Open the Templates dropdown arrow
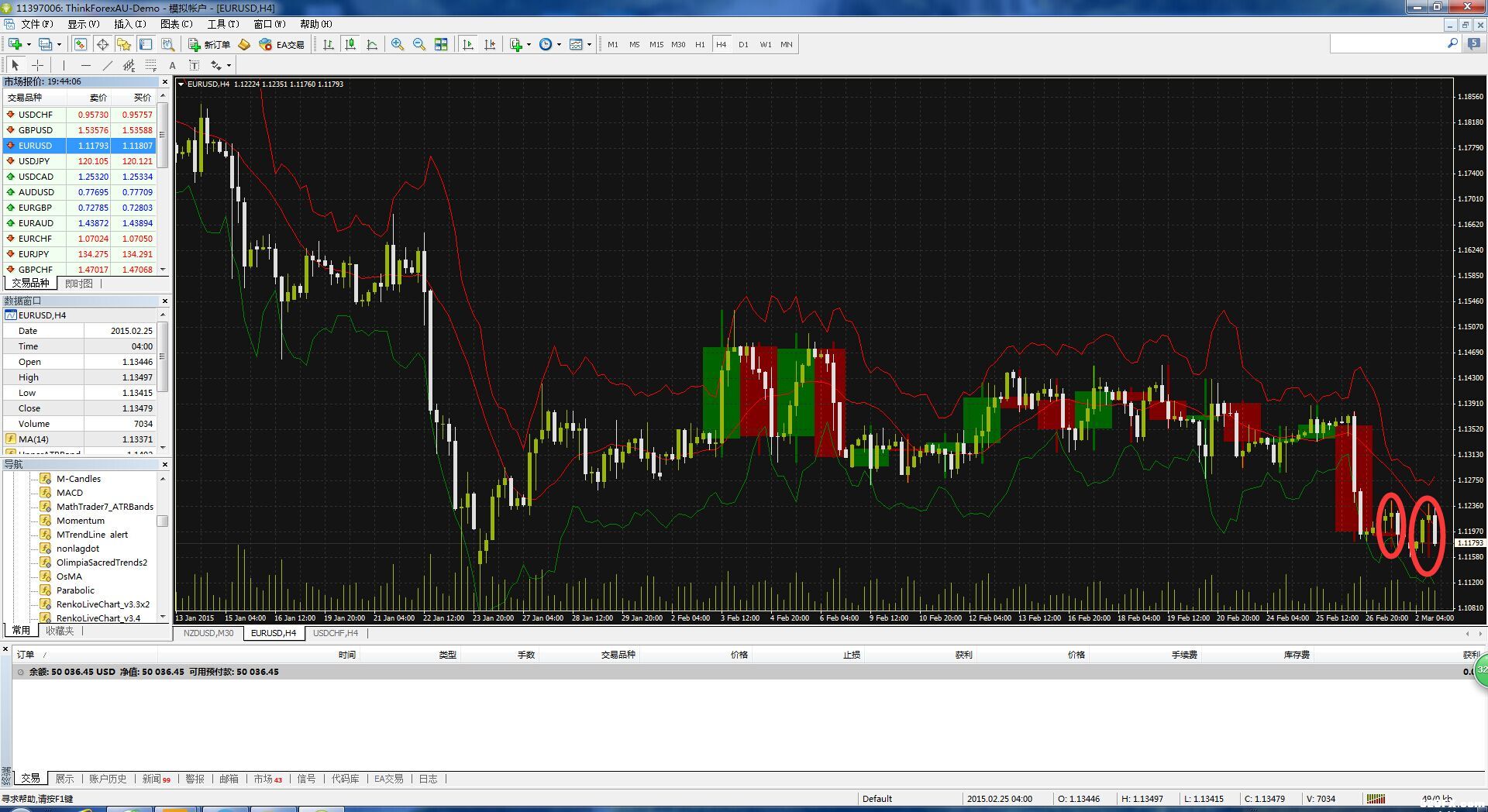Screen dimensions: 1488x812 (x=589, y=44)
